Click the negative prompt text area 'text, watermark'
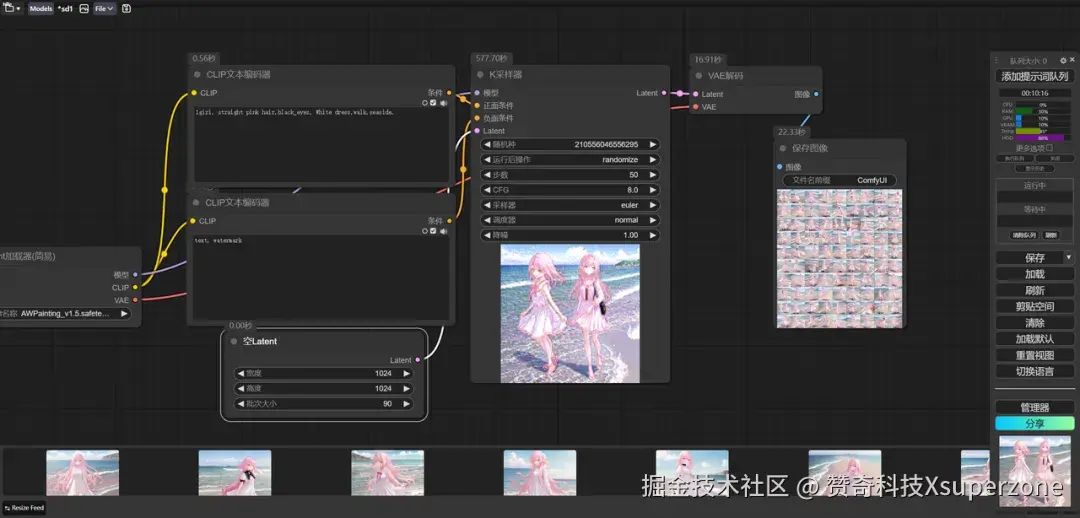 point(321,277)
